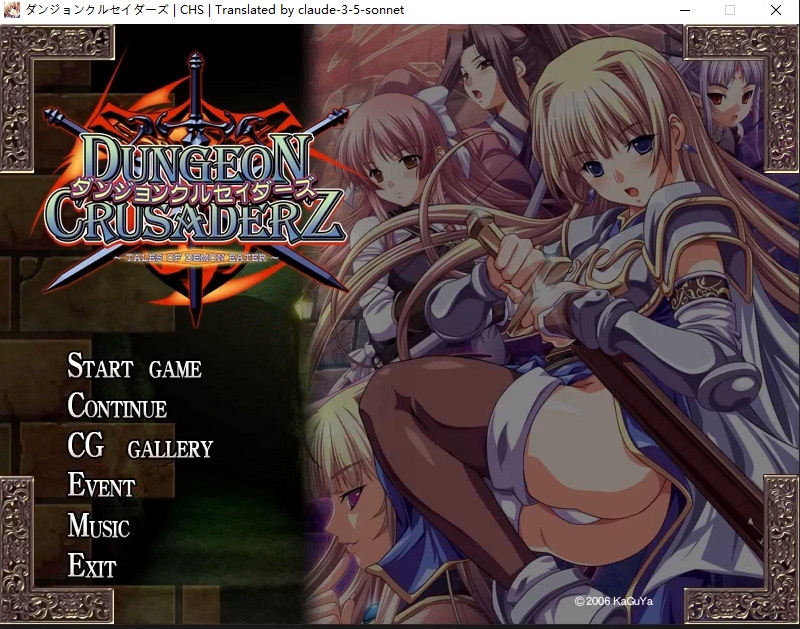Click the top-left ornate corner ornament
This screenshot has width=800, height=629.
pyautogui.click(x=55, y=62)
